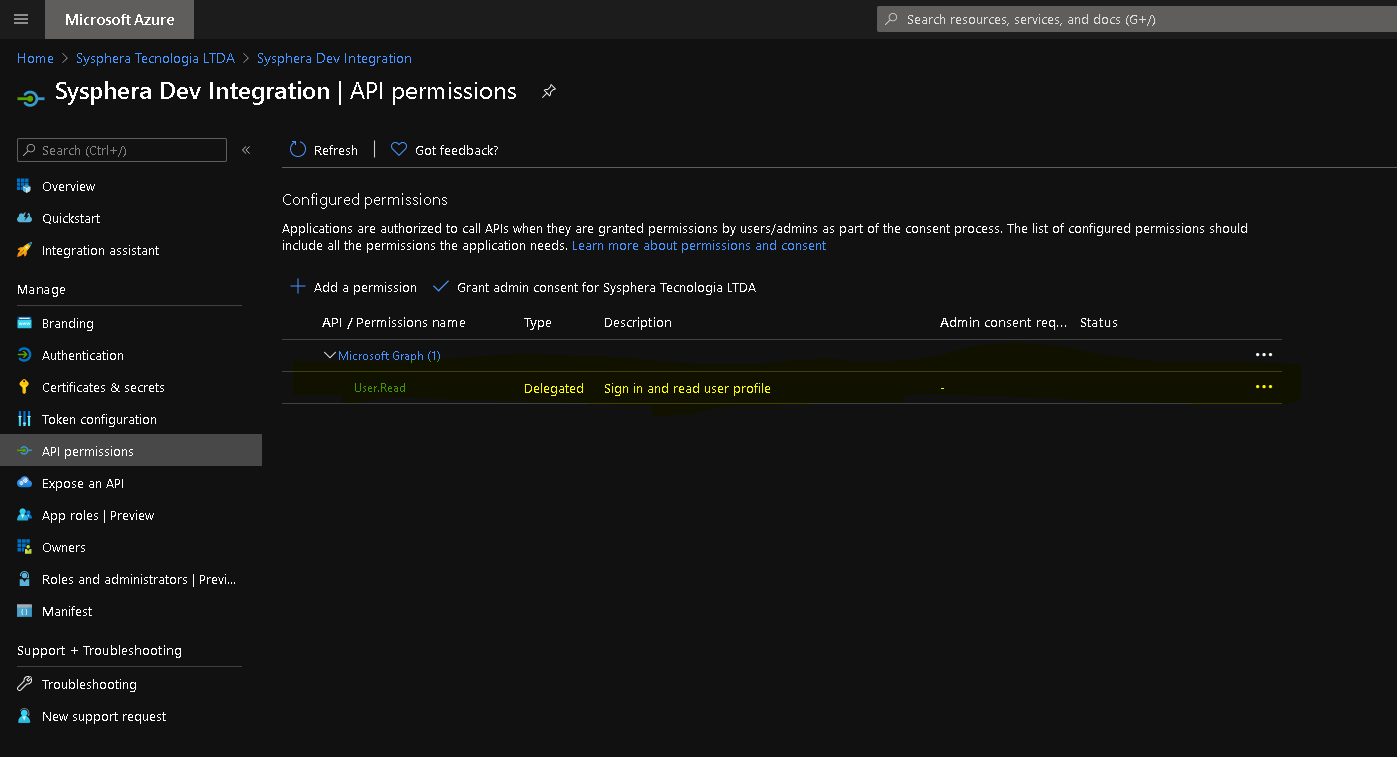Click the Roles and administrators icon
Image resolution: width=1397 pixels, height=757 pixels.
(24, 579)
